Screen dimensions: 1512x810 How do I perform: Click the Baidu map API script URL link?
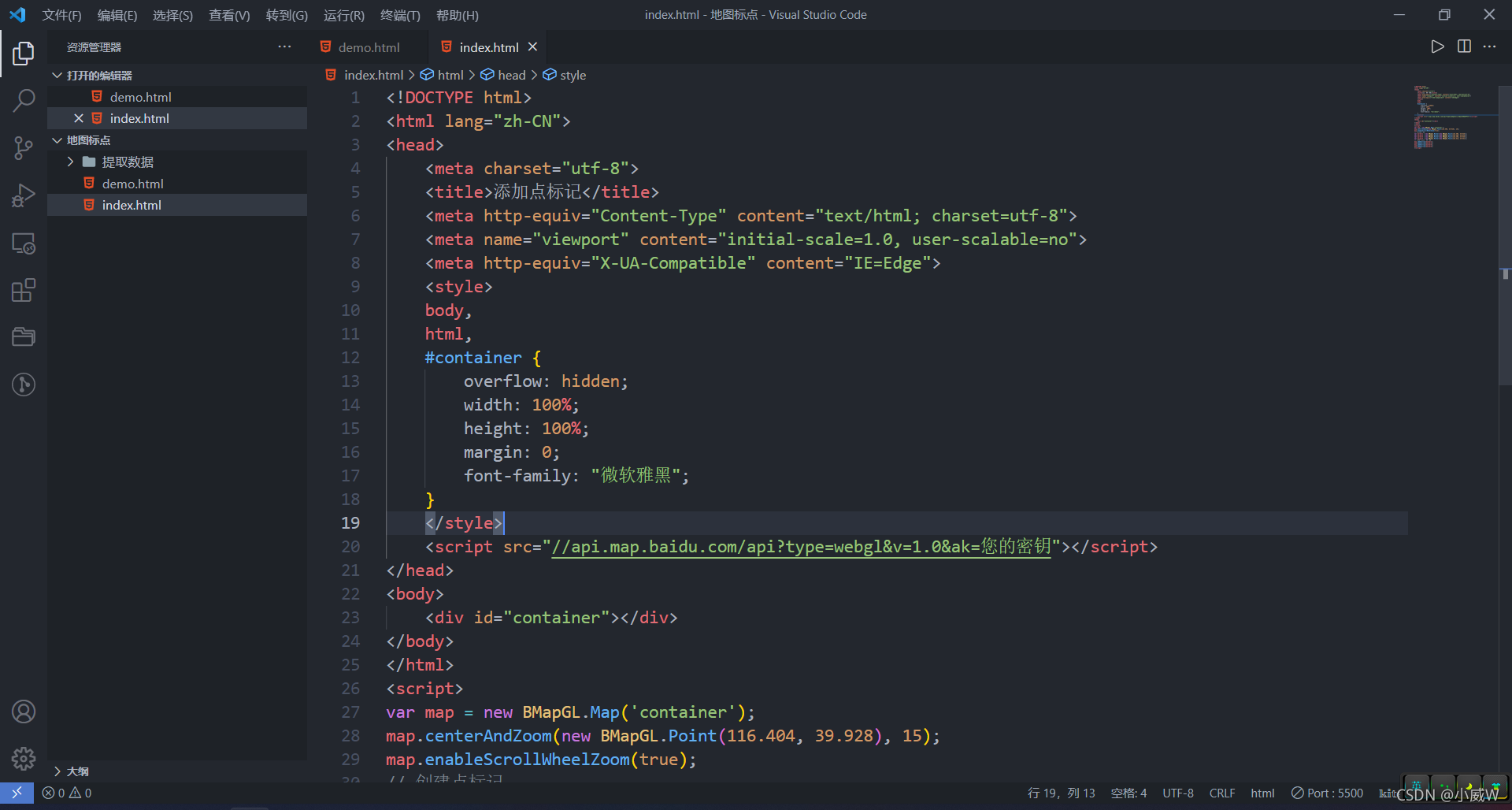pyautogui.click(x=801, y=546)
